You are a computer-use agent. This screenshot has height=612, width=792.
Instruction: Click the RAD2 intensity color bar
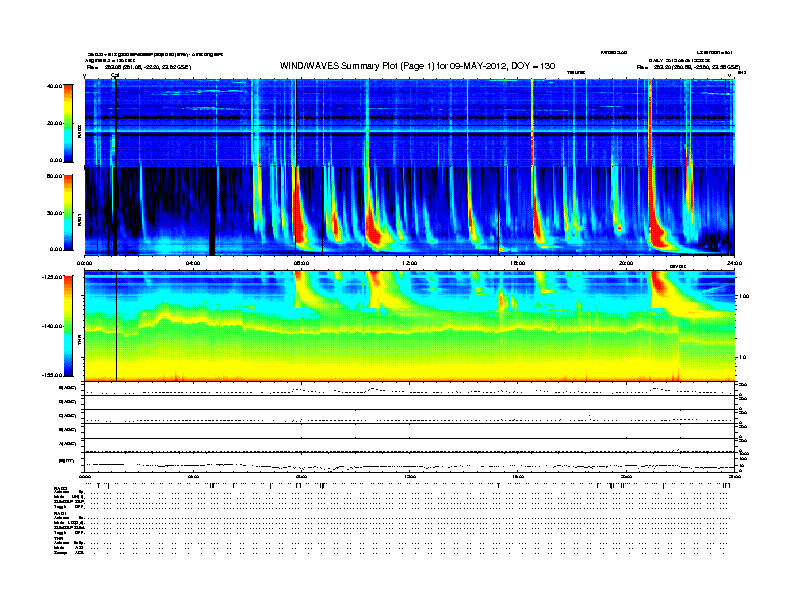point(68,123)
